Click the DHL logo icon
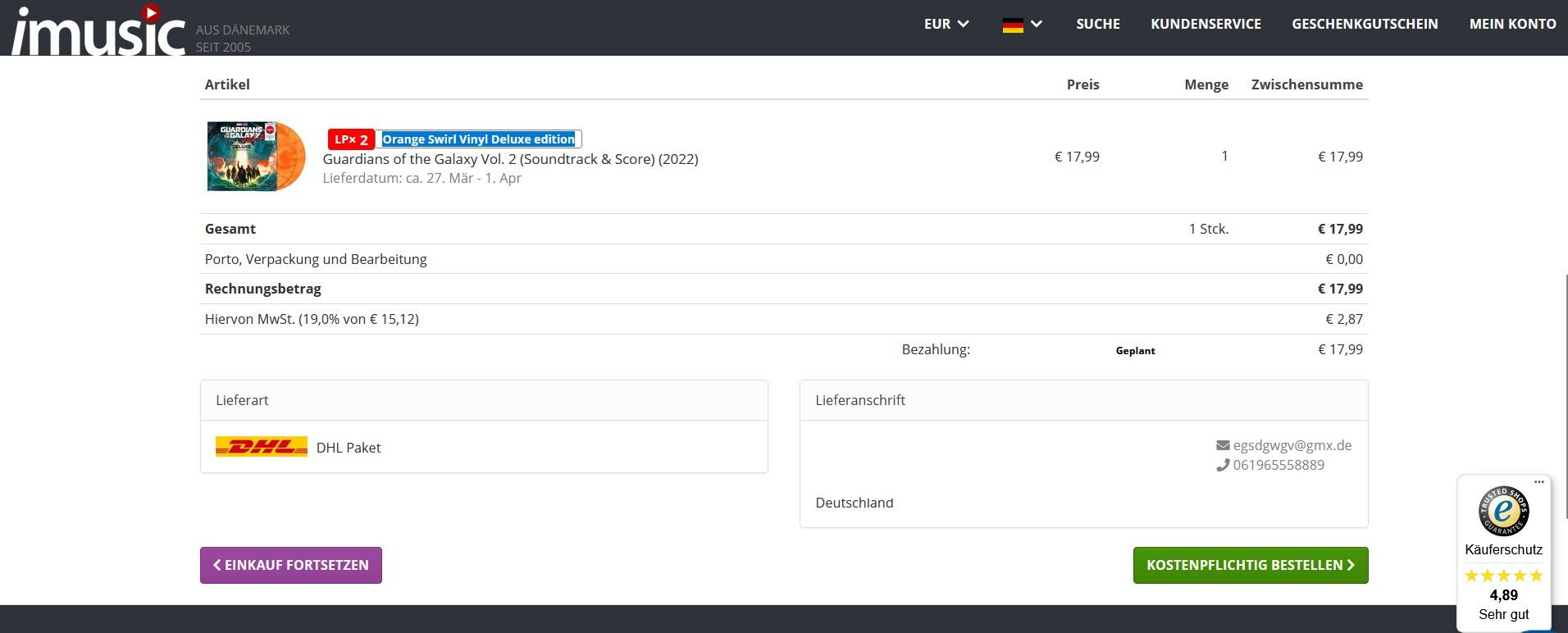This screenshot has height=633, width=1568. (261, 447)
